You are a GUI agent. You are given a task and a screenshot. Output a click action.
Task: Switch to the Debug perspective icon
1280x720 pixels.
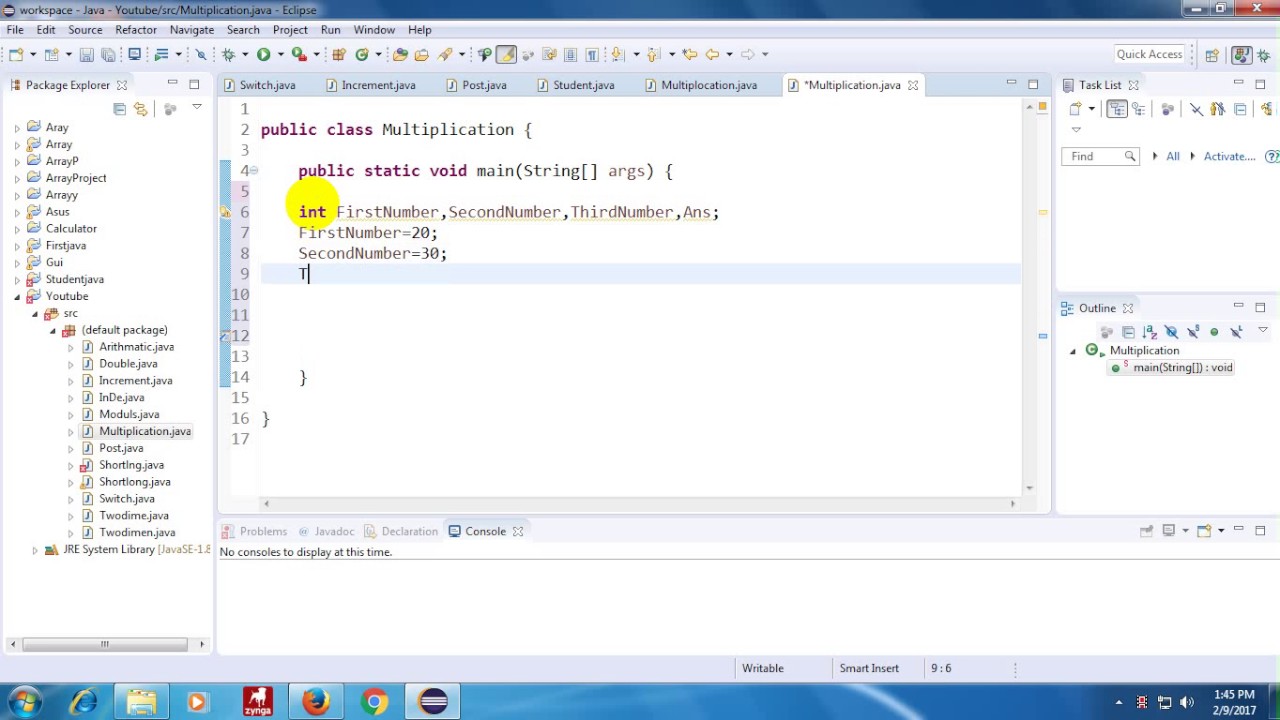click(1263, 55)
